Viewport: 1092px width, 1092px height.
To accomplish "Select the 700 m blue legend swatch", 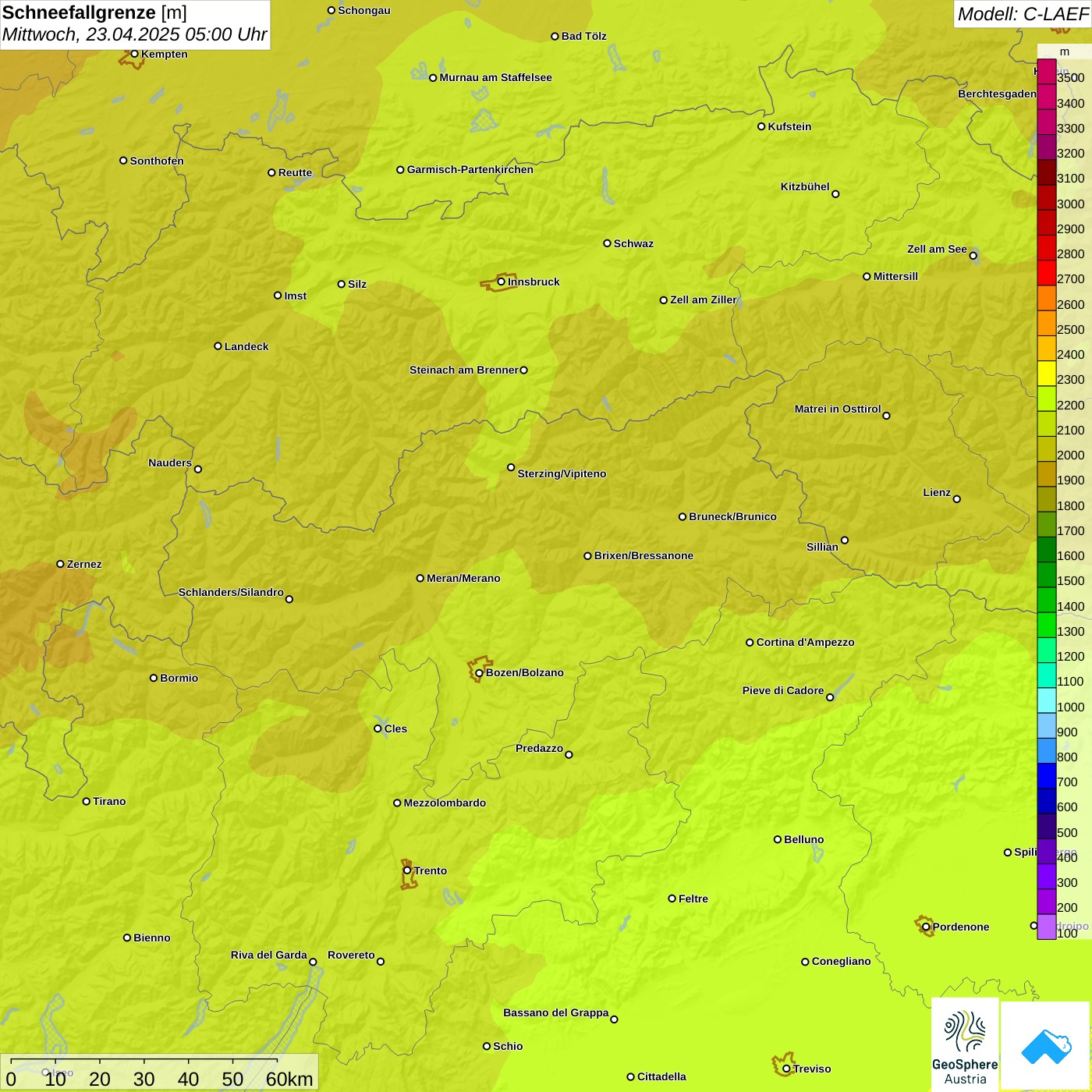I will (x=1047, y=775).
